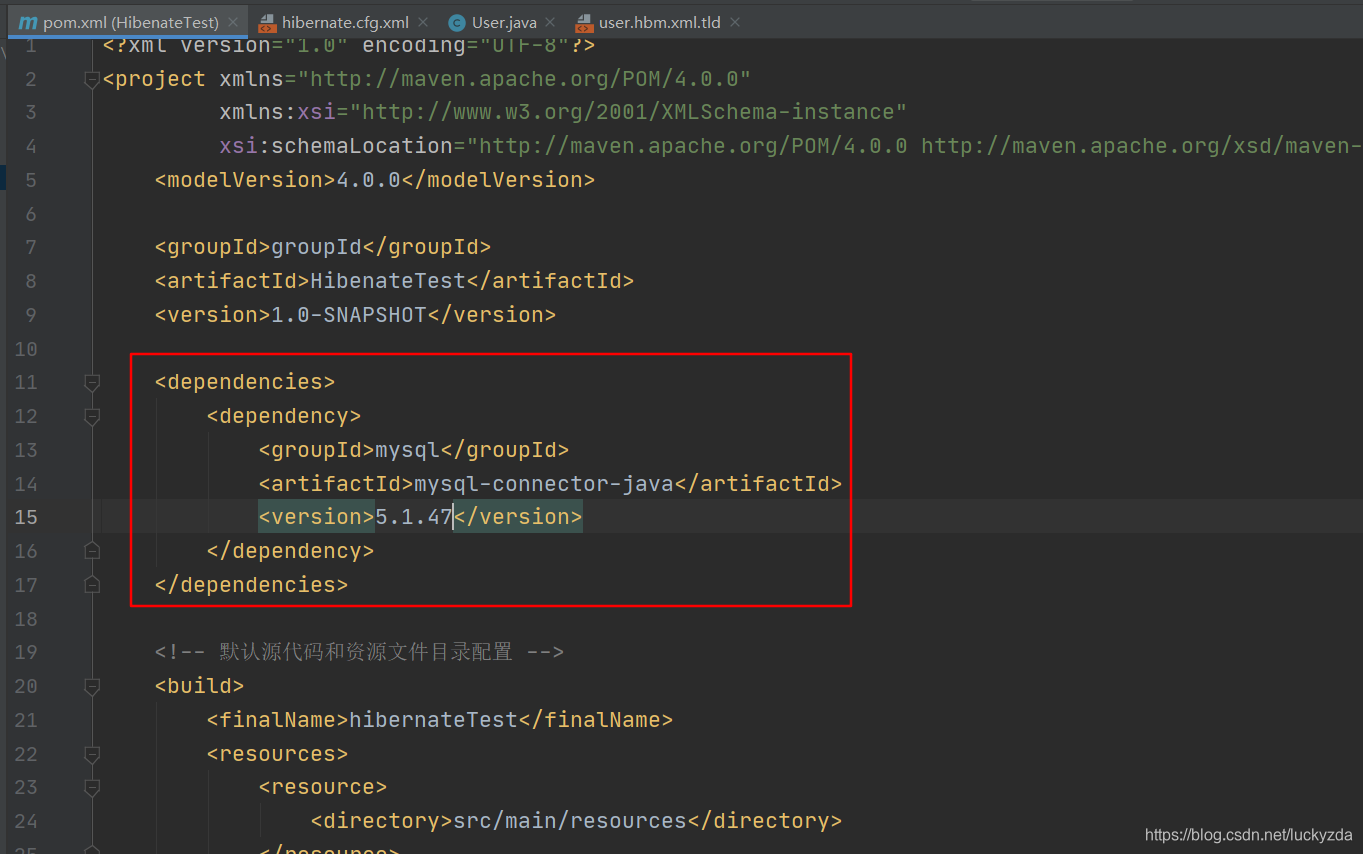
Task: Click the XMLSchema-instance URL on line 3
Action: [628, 112]
